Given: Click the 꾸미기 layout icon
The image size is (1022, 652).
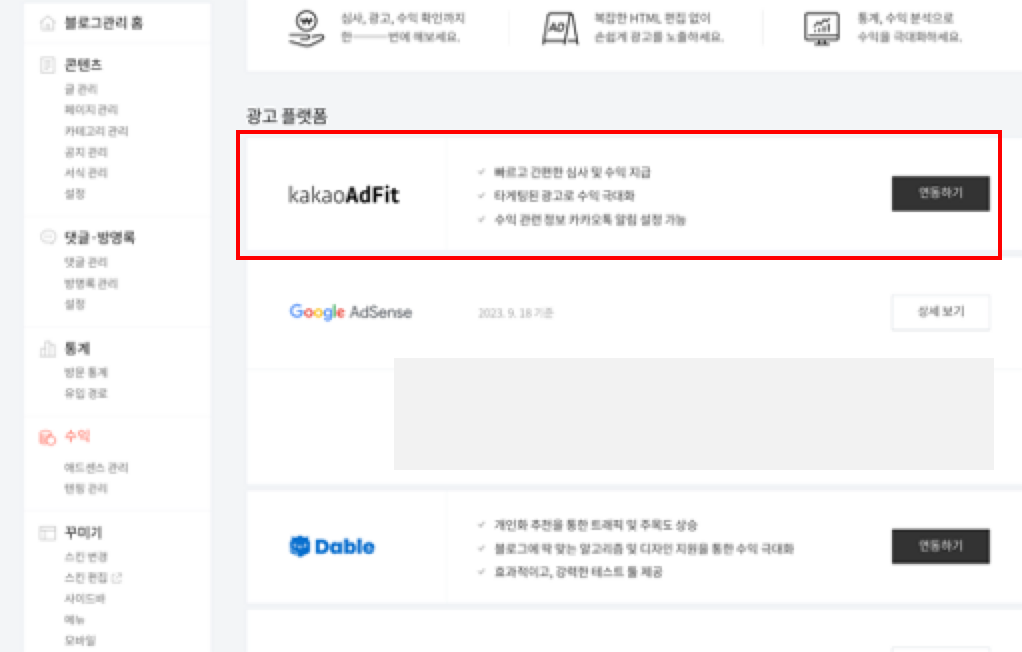Looking at the screenshot, I should click(x=48, y=533).
